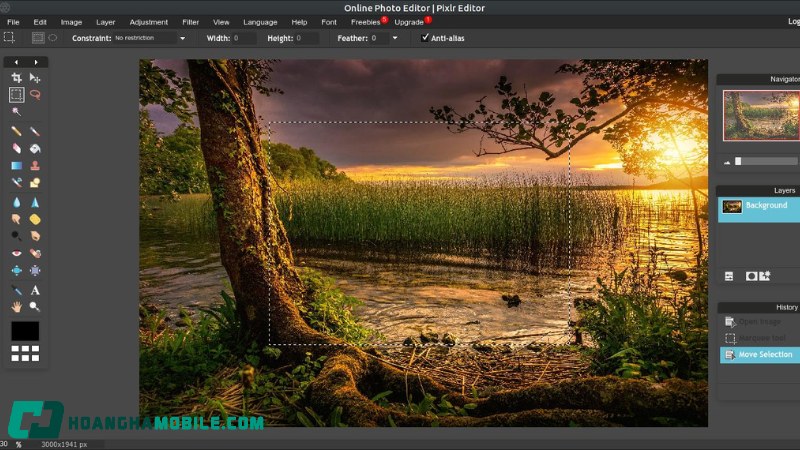Image resolution: width=800 pixels, height=450 pixels.
Task: Activate the Clone Stamp tool
Action: click(35, 166)
